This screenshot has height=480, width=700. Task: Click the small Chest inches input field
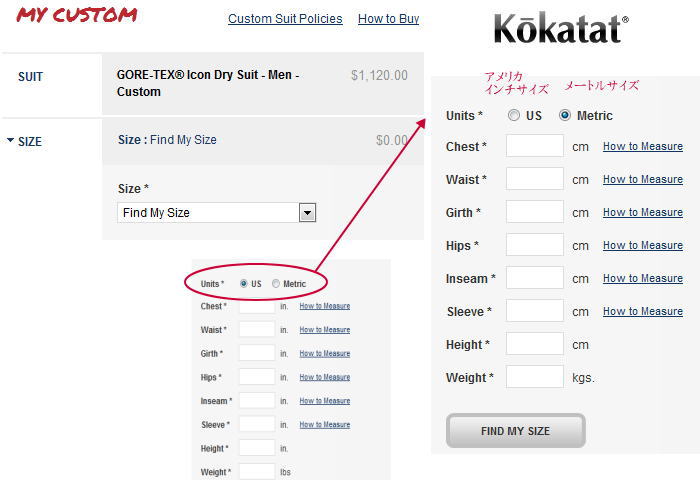(x=257, y=306)
